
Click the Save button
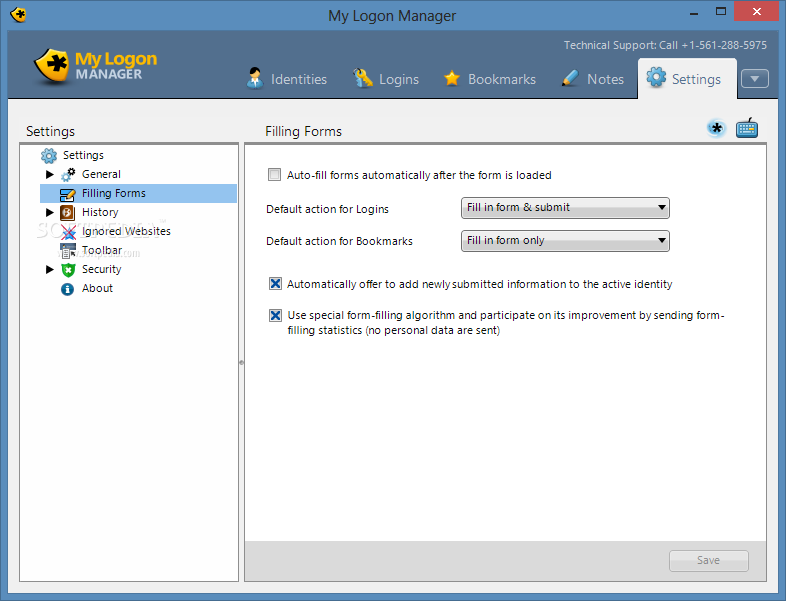[x=708, y=560]
